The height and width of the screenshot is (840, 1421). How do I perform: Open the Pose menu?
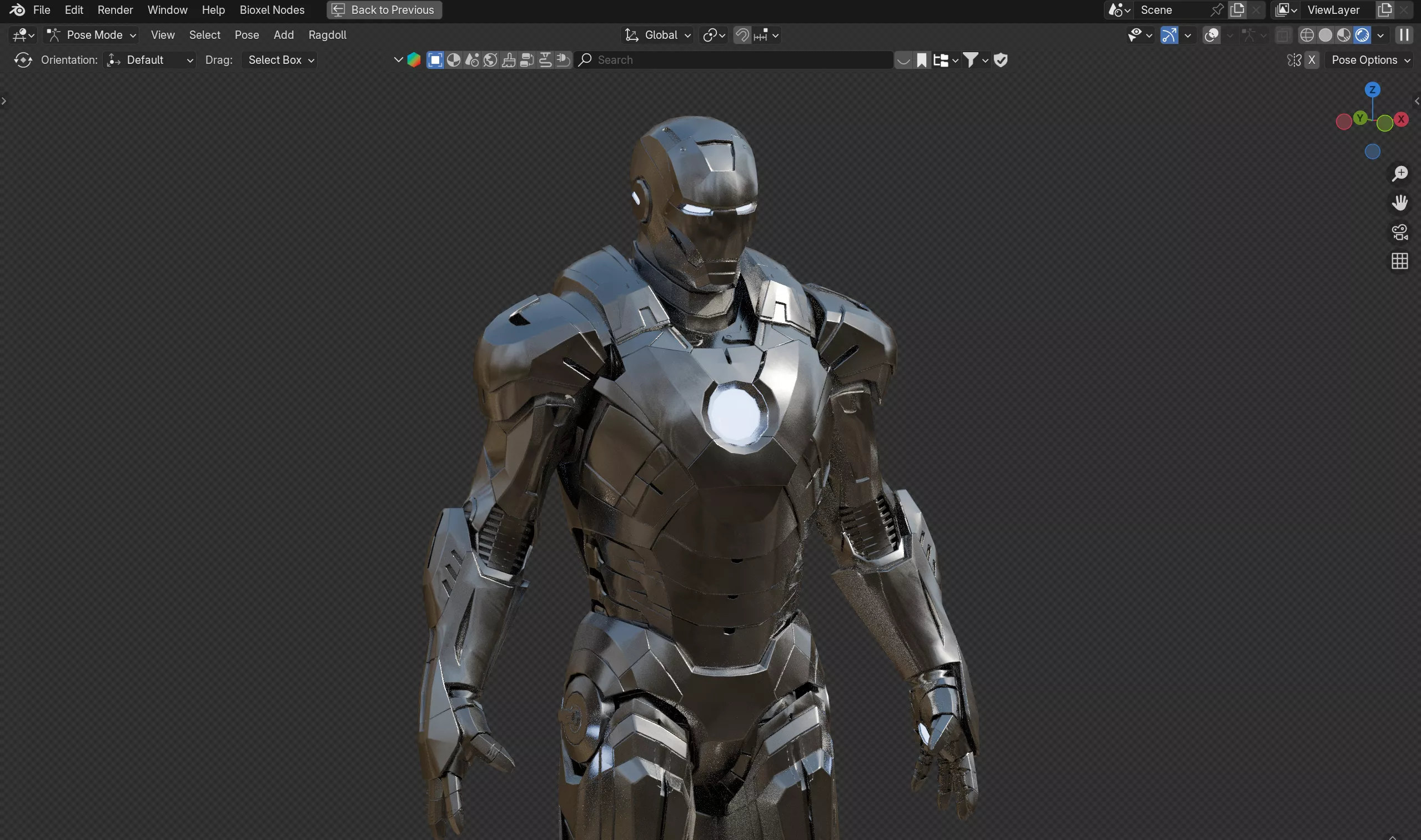[247, 35]
